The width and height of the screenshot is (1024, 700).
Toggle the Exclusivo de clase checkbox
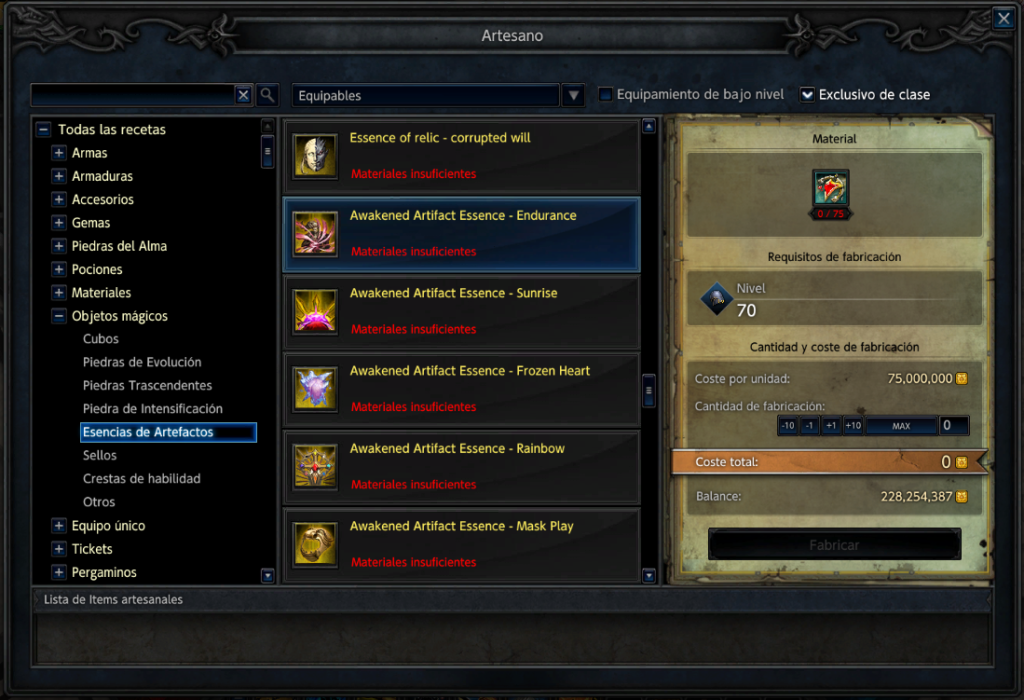tap(807, 95)
